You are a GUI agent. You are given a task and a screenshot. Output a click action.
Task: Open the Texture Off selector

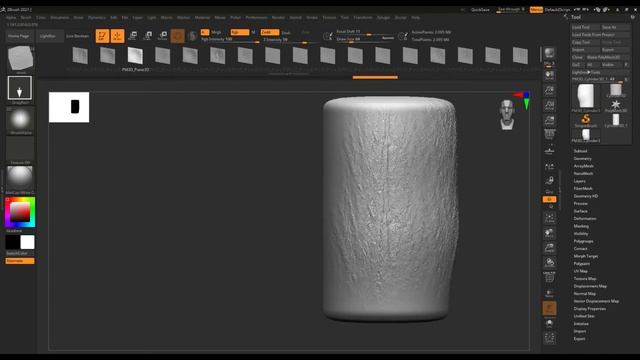(x=20, y=149)
